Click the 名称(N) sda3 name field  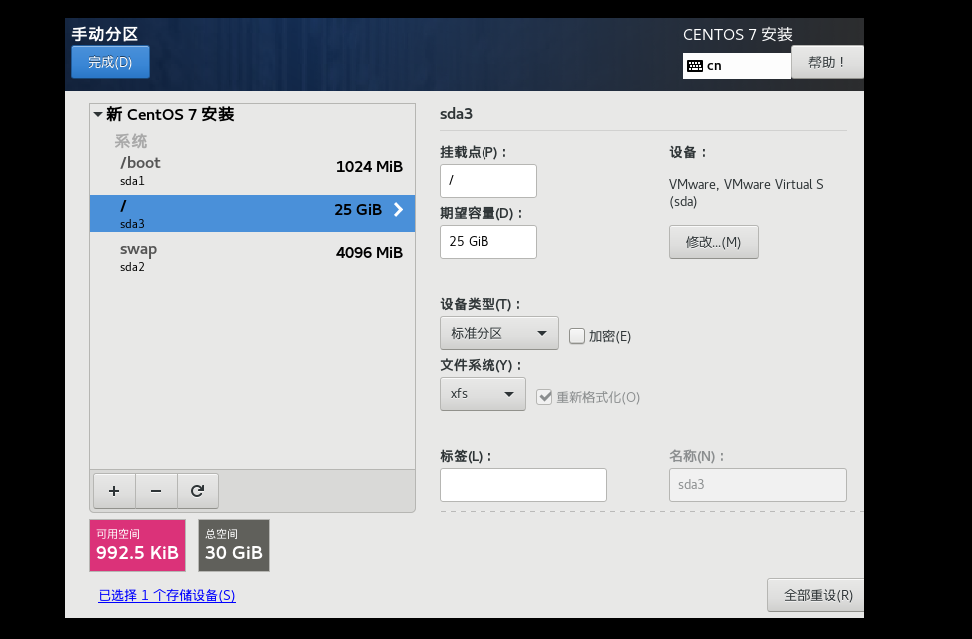click(758, 485)
